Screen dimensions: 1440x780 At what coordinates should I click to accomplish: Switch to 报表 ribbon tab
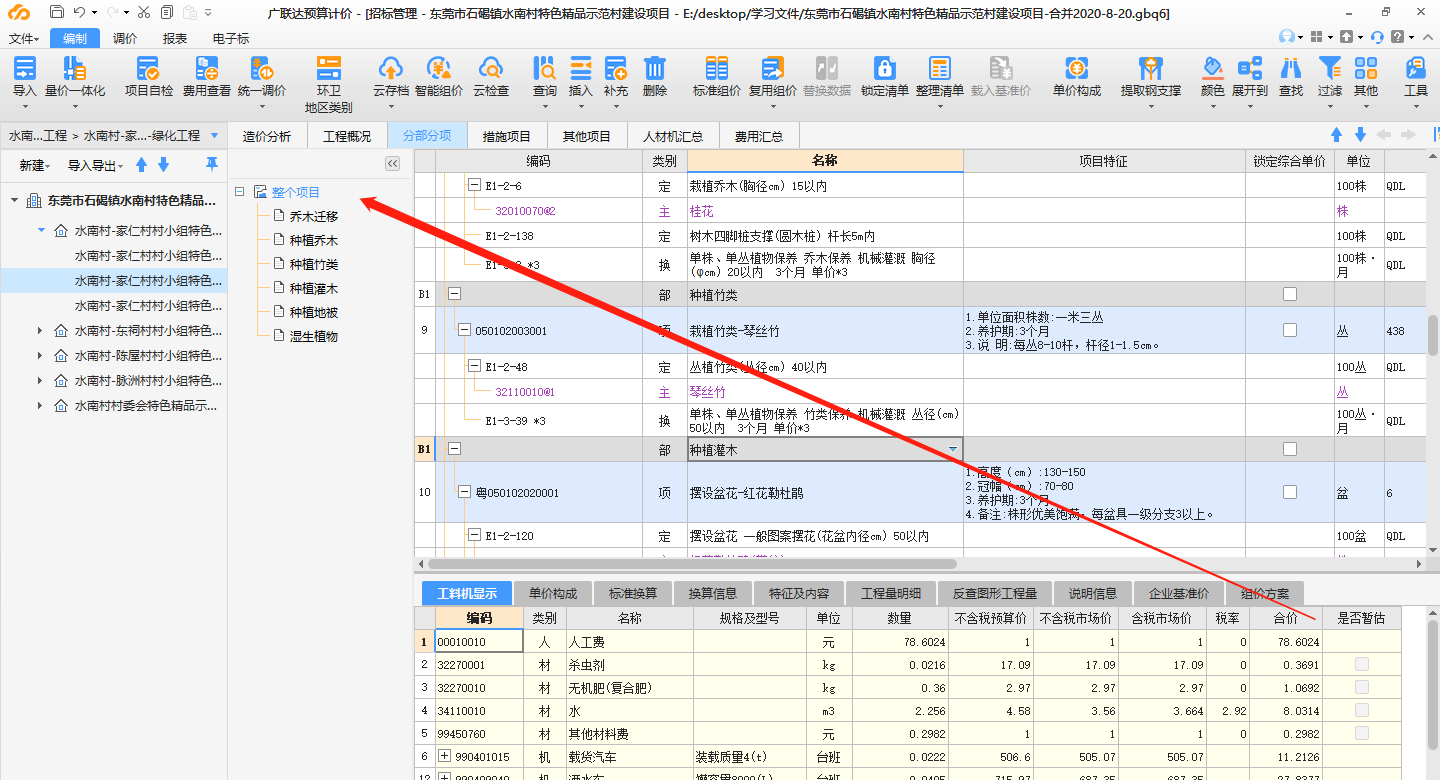[x=175, y=38]
